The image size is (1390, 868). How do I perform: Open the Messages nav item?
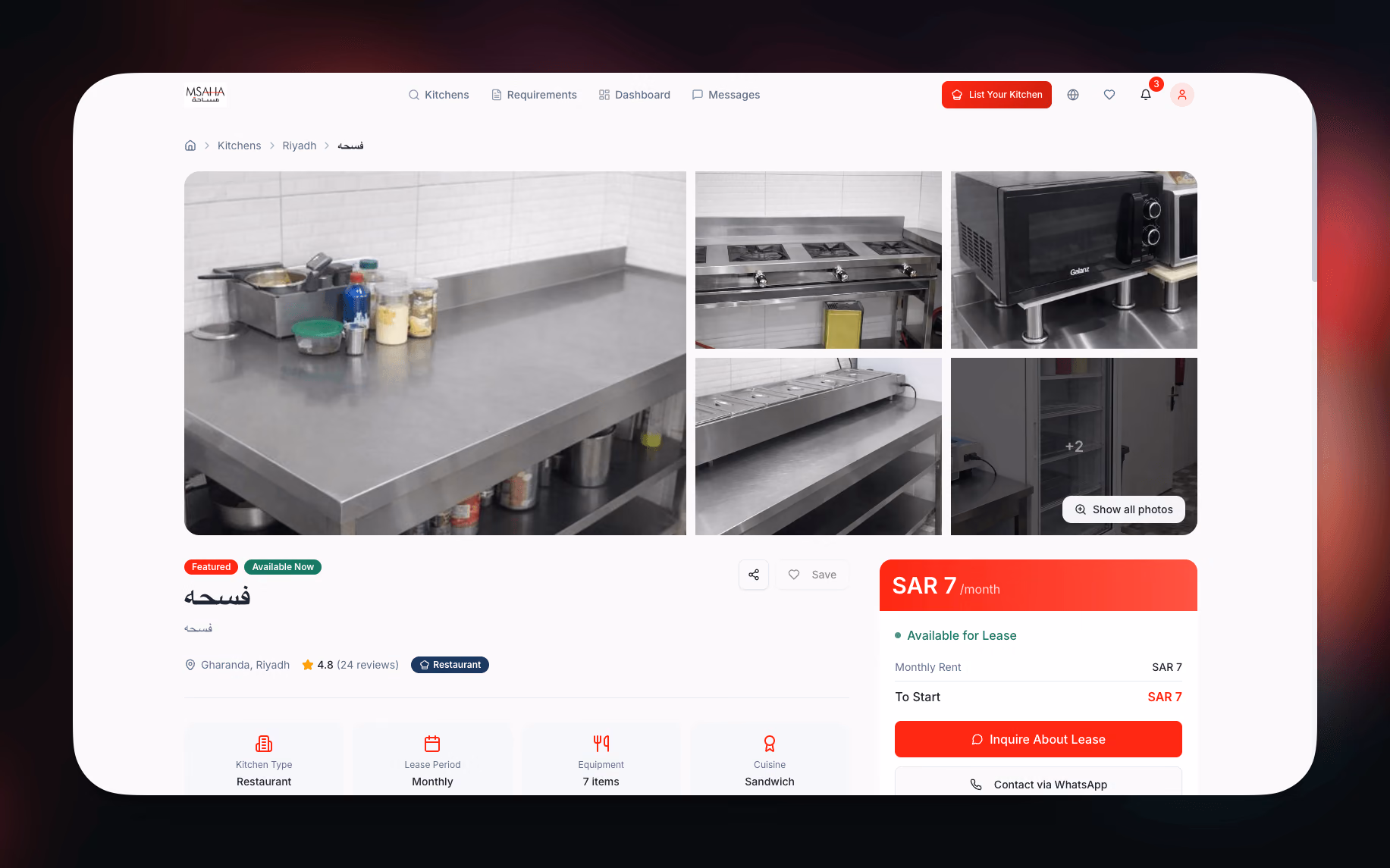726,95
